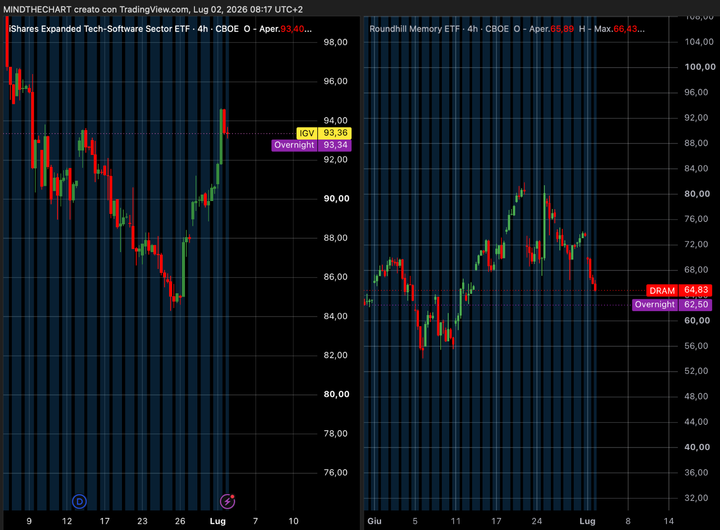
Task: Click the Aper. 93,40 open value in IGV header
Action: [x=281, y=29]
